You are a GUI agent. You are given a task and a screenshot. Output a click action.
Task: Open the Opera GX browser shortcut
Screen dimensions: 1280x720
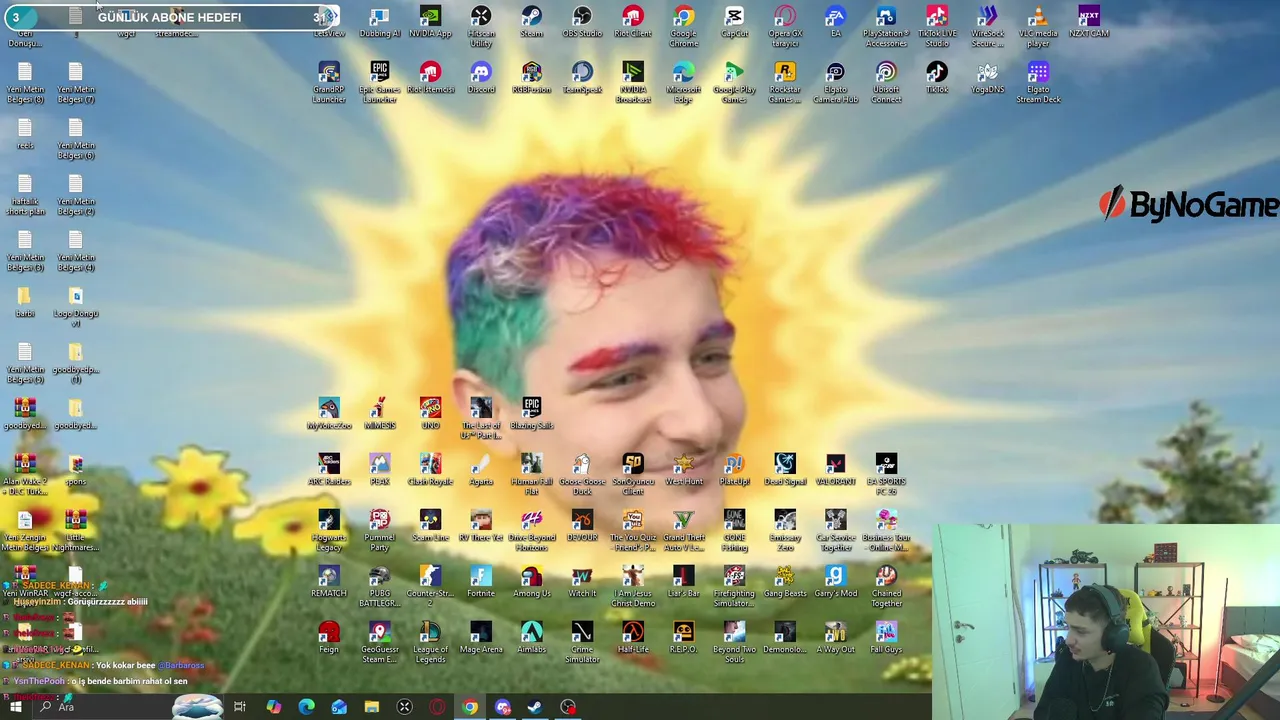click(785, 27)
